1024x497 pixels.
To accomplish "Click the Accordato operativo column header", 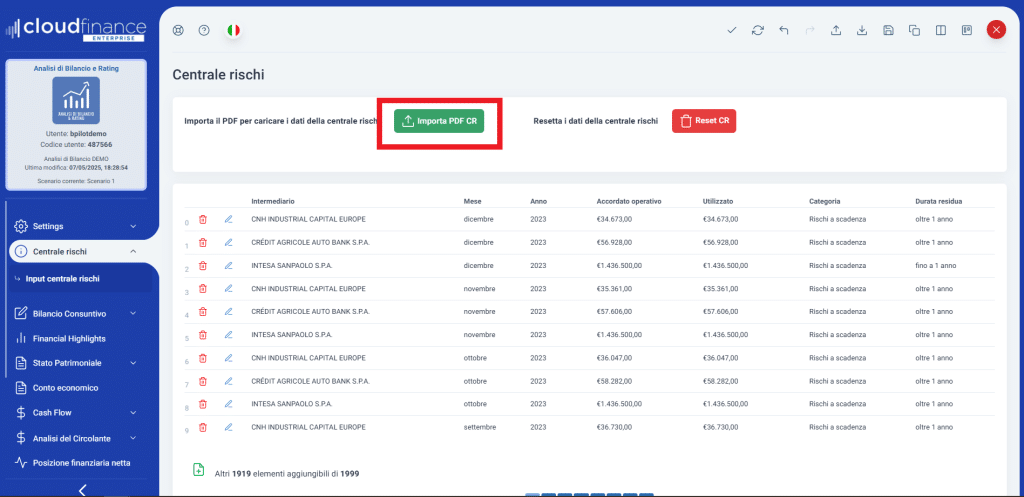I will (x=630, y=201).
